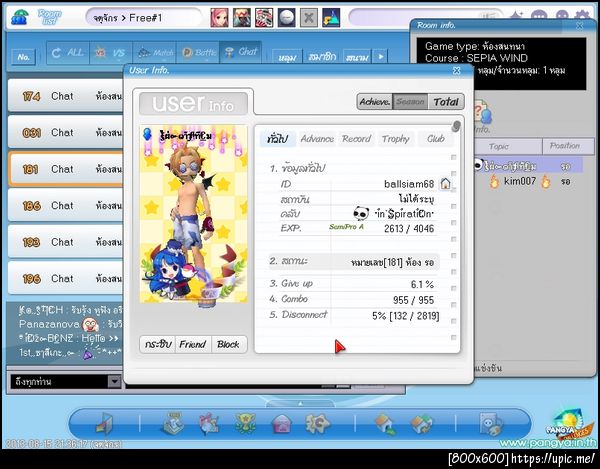
Task: Click the exit door icon in the bottom bar
Action: tap(104, 424)
